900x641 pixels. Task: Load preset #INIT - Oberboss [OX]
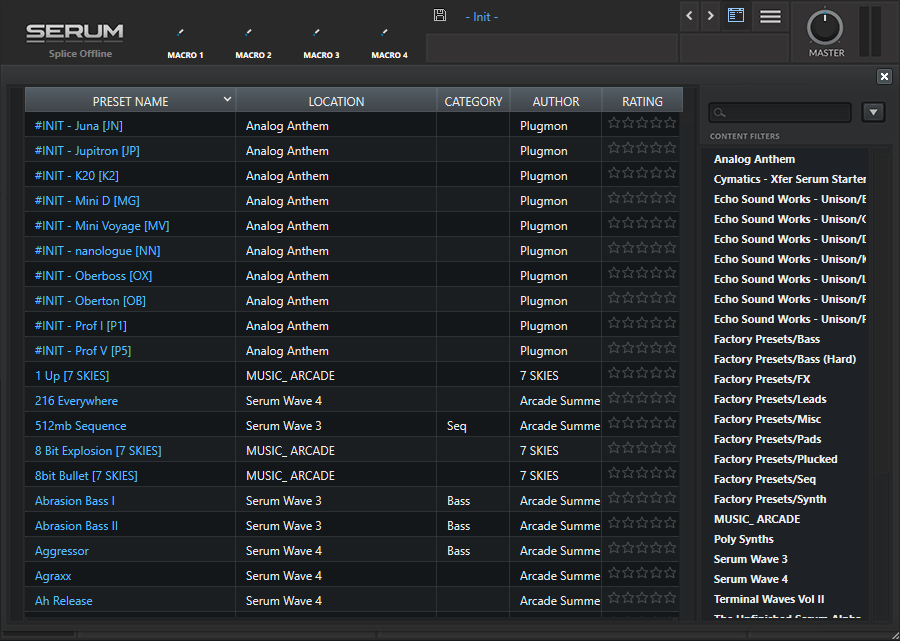click(x=93, y=275)
